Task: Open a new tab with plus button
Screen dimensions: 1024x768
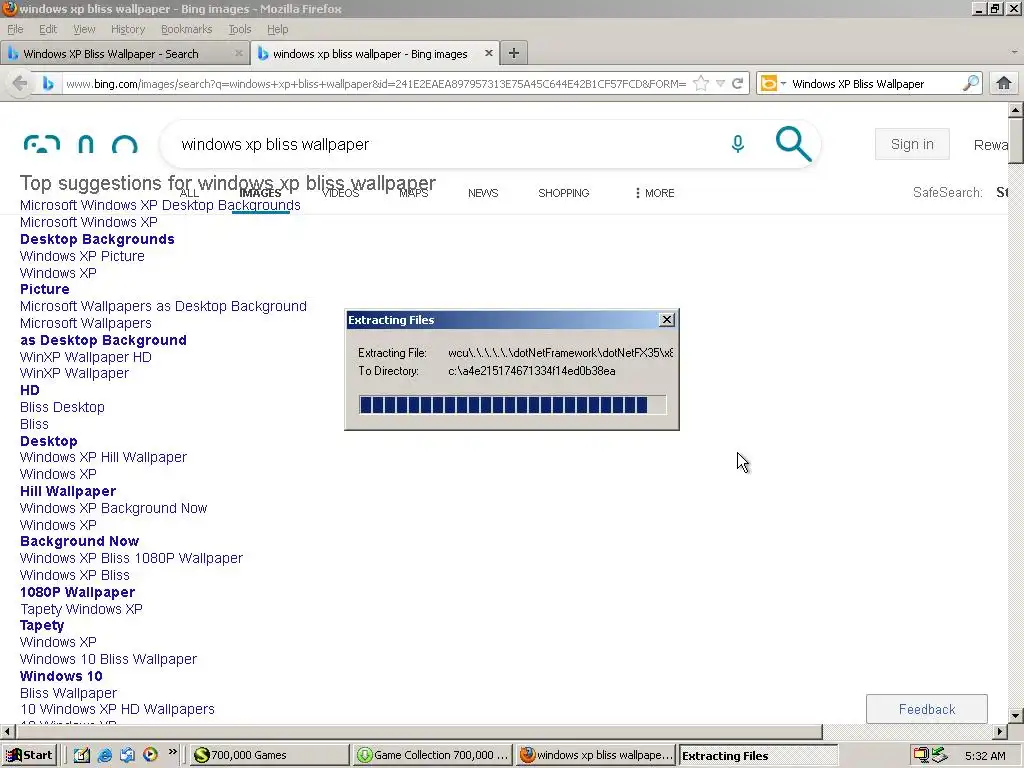Action: tap(514, 54)
